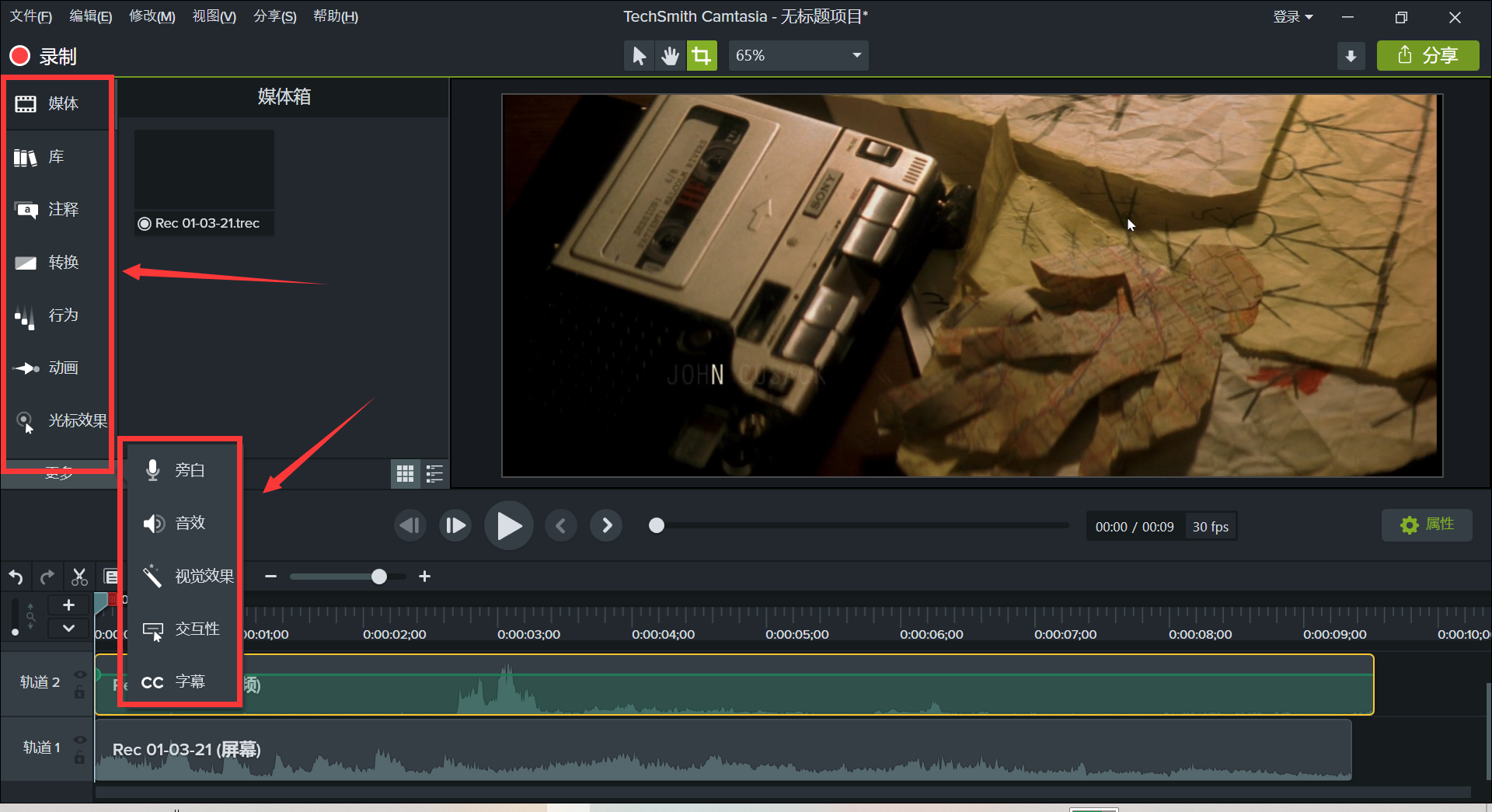Hide 轨道 2 using its eye icon
1492x812 pixels.
click(x=79, y=674)
